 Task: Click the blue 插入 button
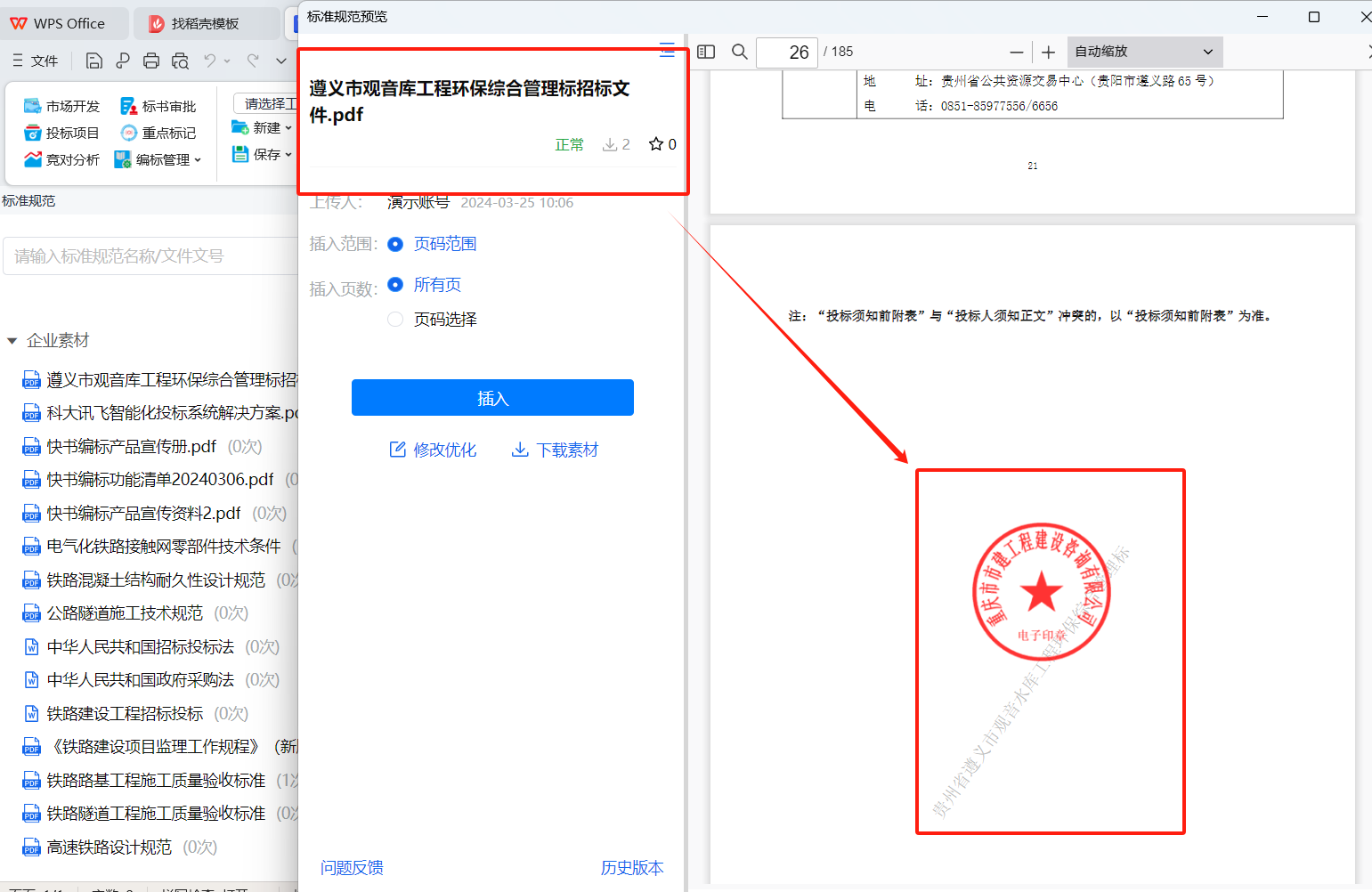coord(492,398)
